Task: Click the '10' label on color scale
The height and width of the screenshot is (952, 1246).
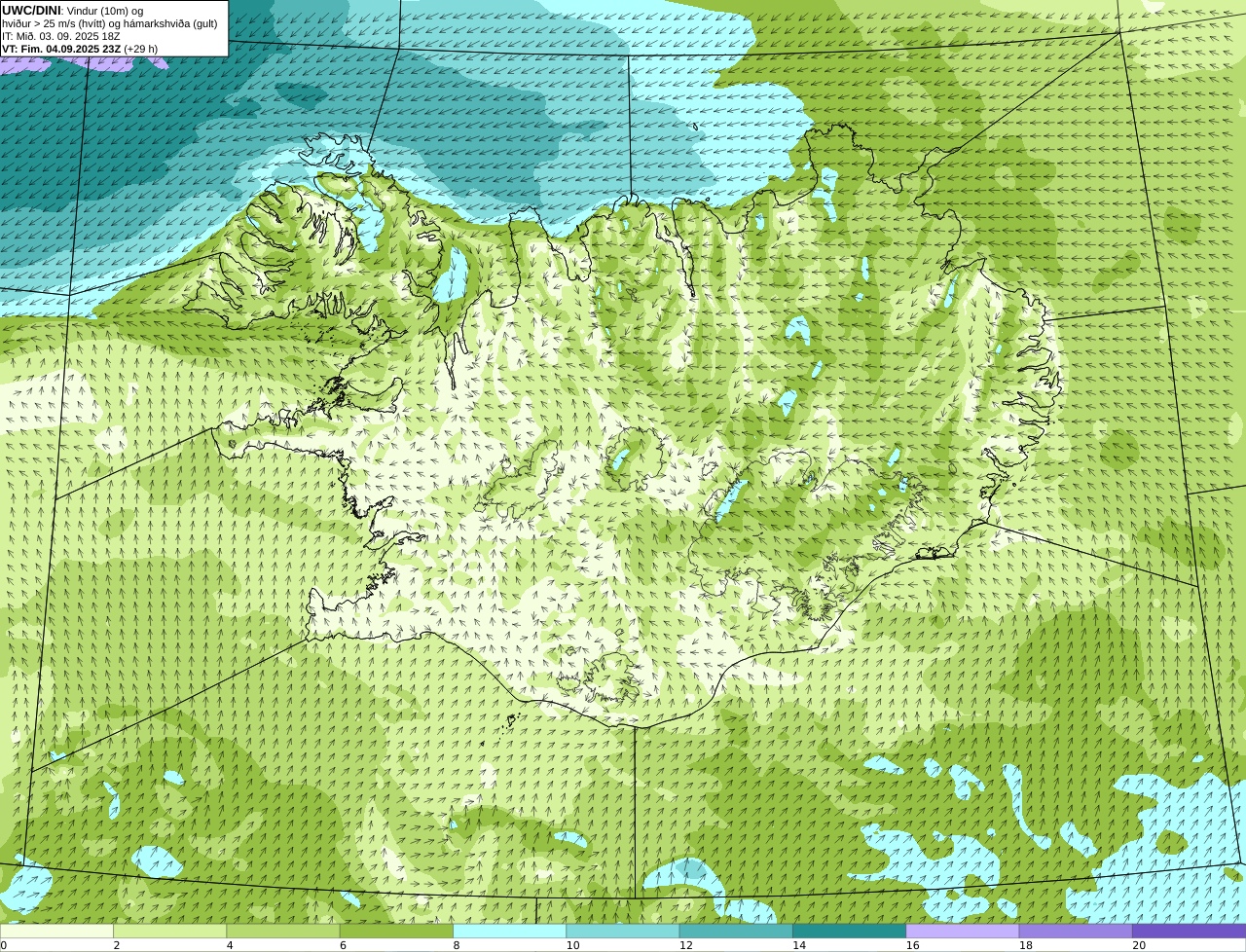Action: 572,945
